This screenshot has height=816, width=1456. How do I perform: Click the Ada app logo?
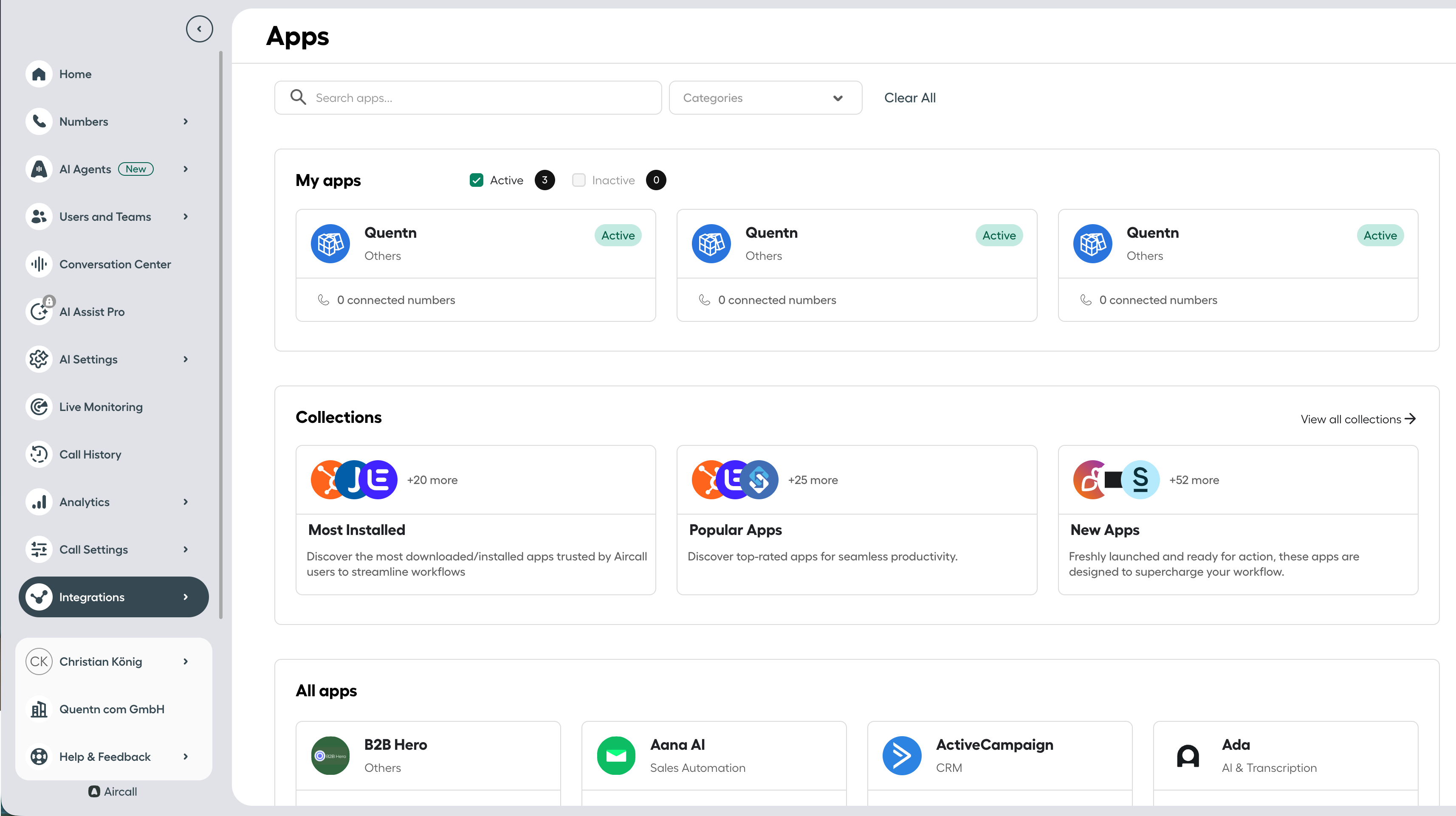pos(1188,756)
